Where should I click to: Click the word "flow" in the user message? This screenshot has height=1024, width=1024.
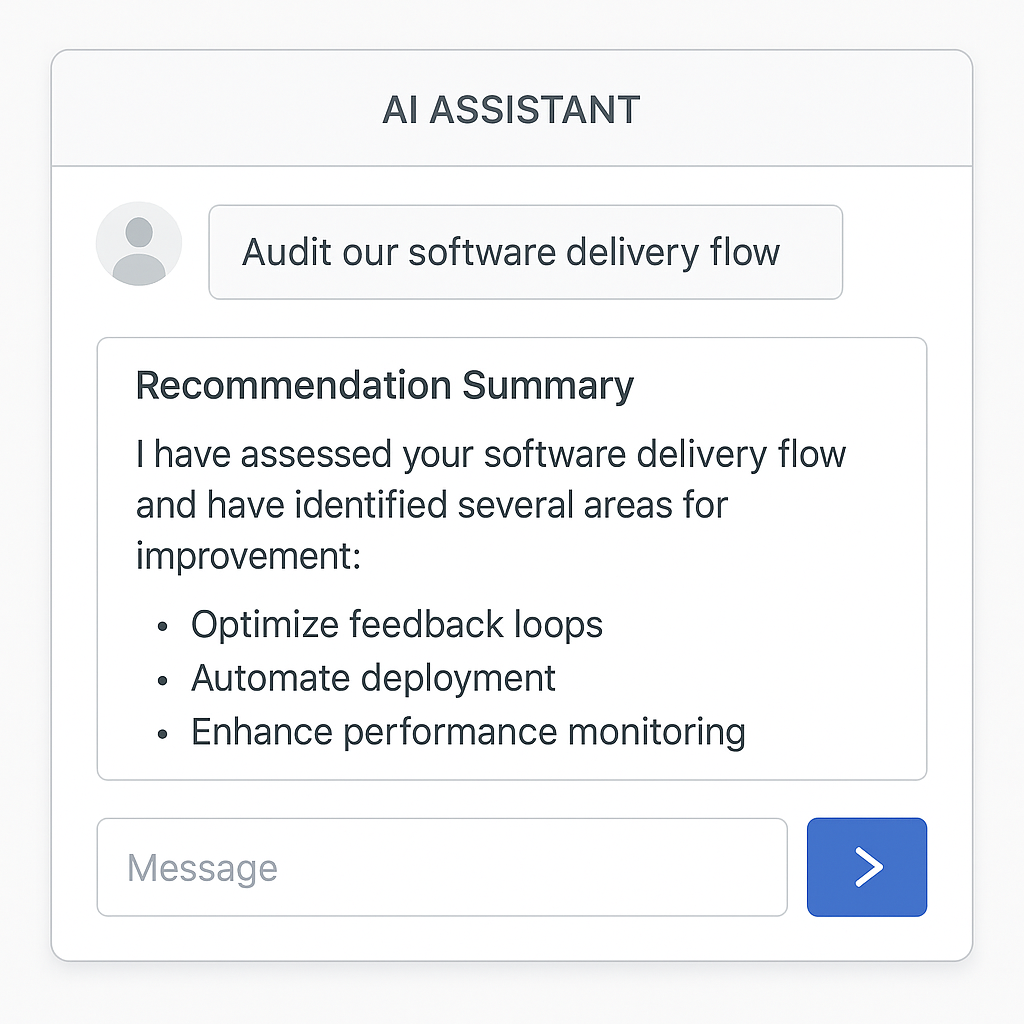[x=745, y=252]
